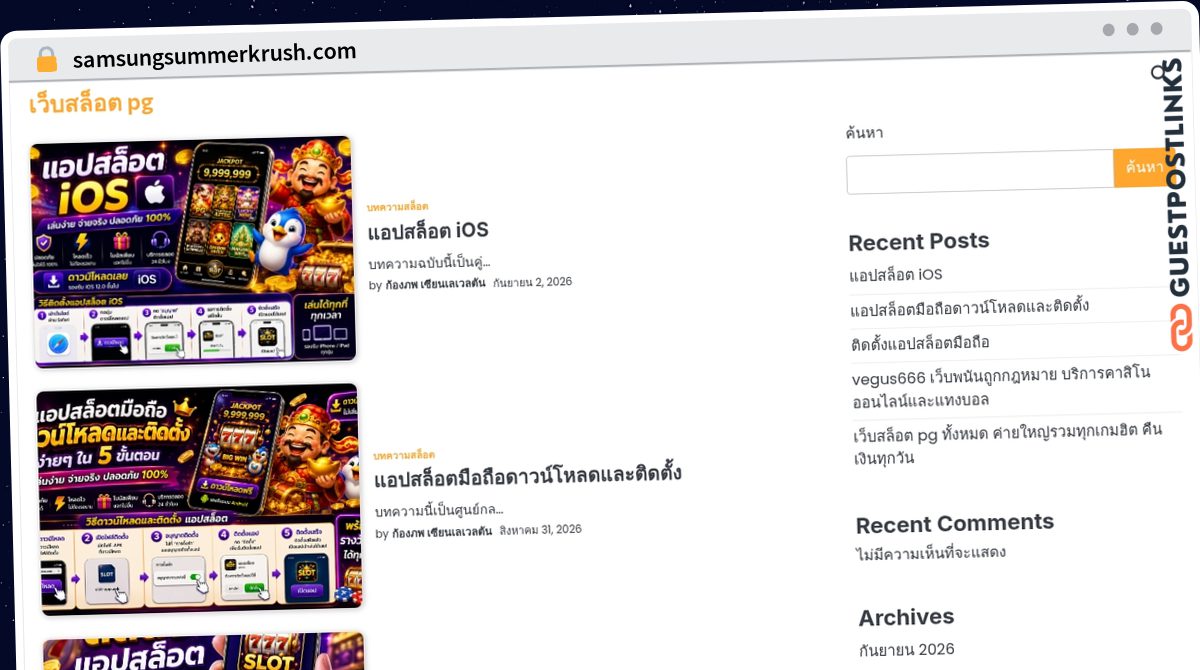Screen dimensions: 1200x670
Task: Click the บทความสล็อต category above แอปสล็อต iOS
Action: click(397, 206)
